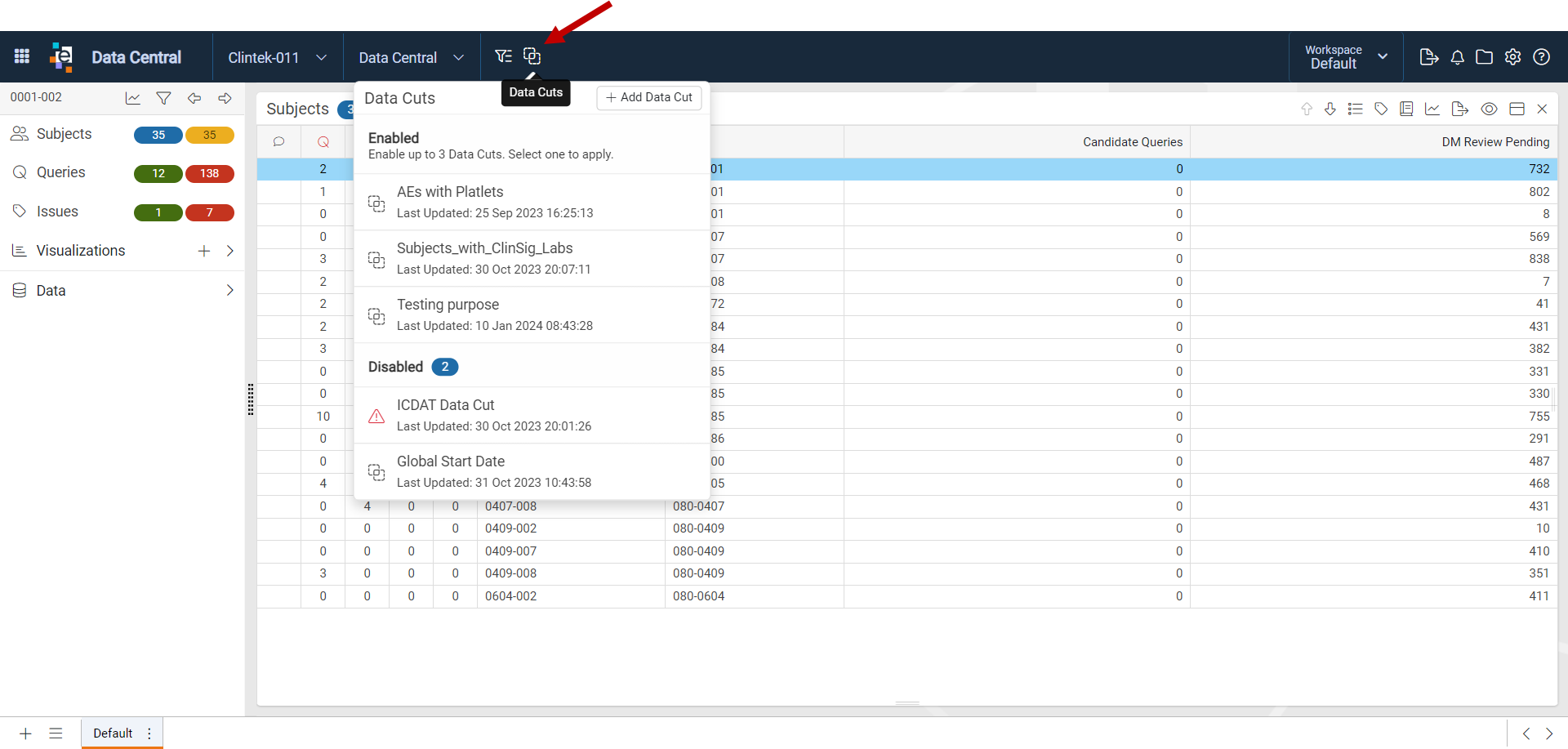Open the Data Central module dropdown
The width and height of the screenshot is (1568, 749).
[412, 57]
